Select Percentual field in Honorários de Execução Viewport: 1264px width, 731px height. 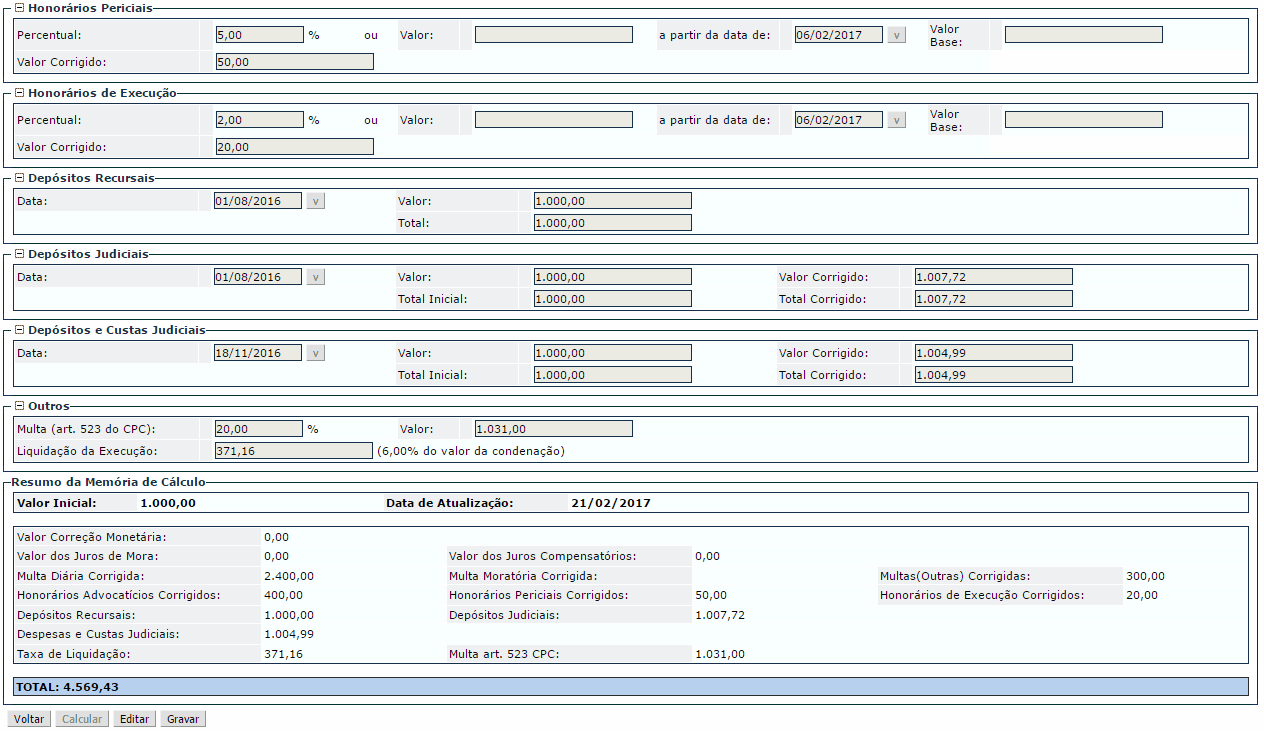pyautogui.click(x=259, y=120)
